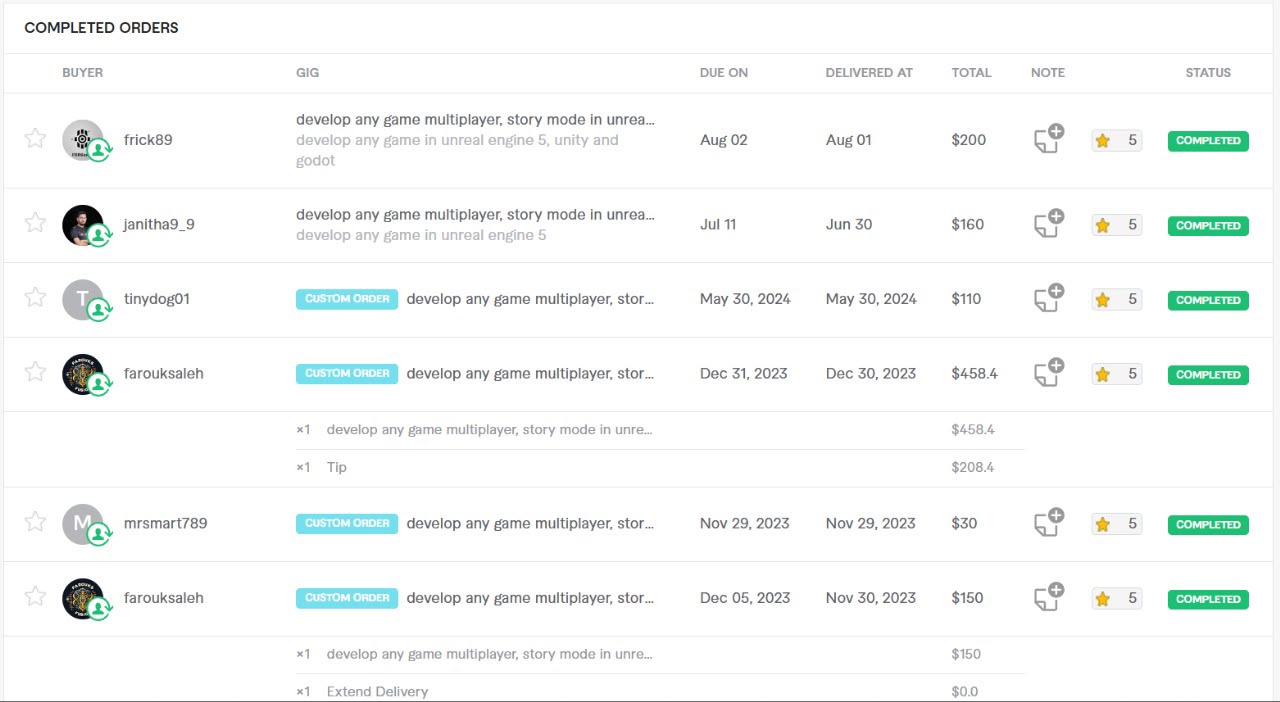Screen dimensions: 1280x702
Task: Open buyer tinydog01's username
Action: point(156,298)
